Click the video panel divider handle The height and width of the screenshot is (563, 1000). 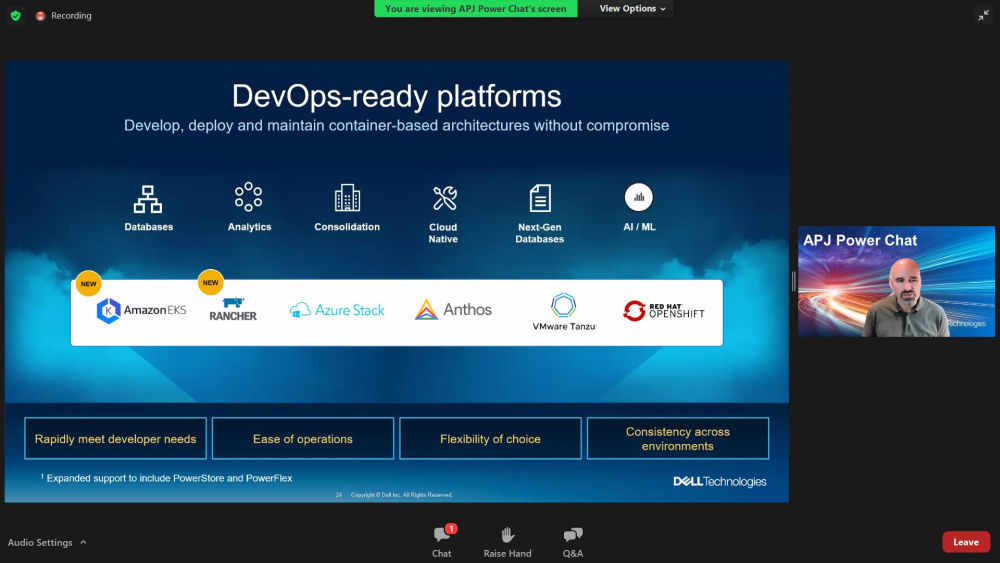point(793,281)
